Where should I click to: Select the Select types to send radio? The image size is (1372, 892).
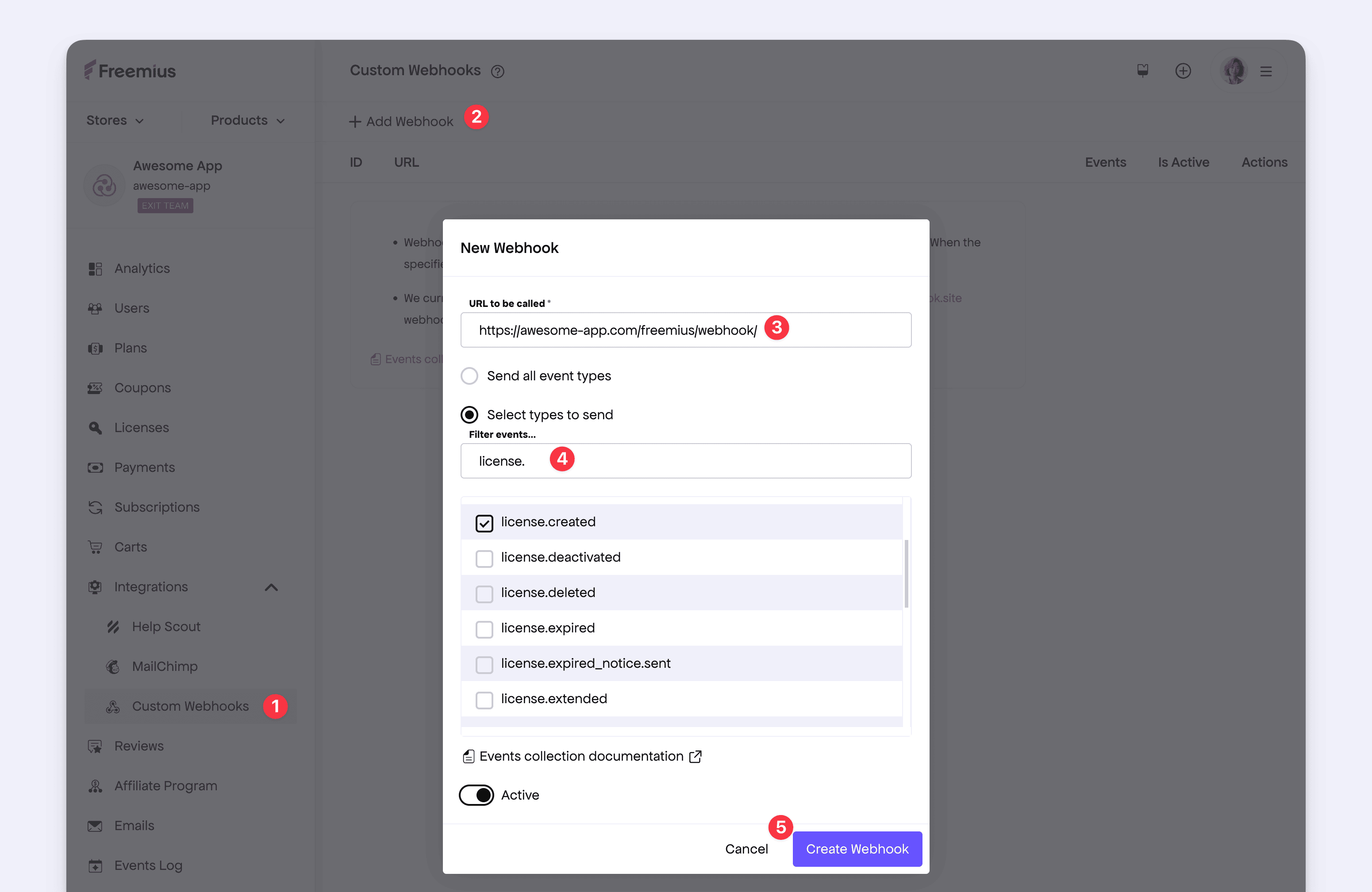tap(469, 415)
